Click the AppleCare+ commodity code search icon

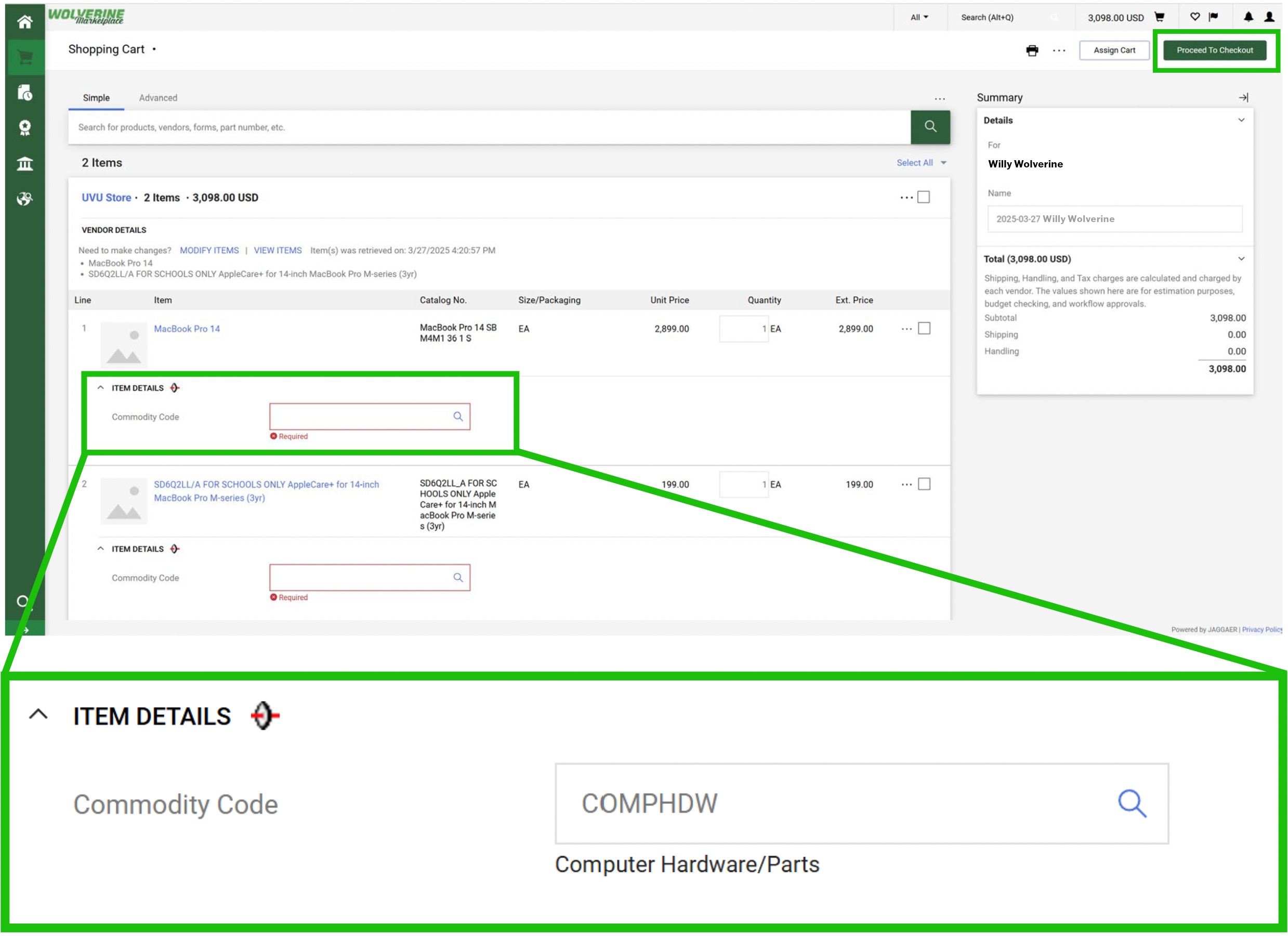coord(458,577)
